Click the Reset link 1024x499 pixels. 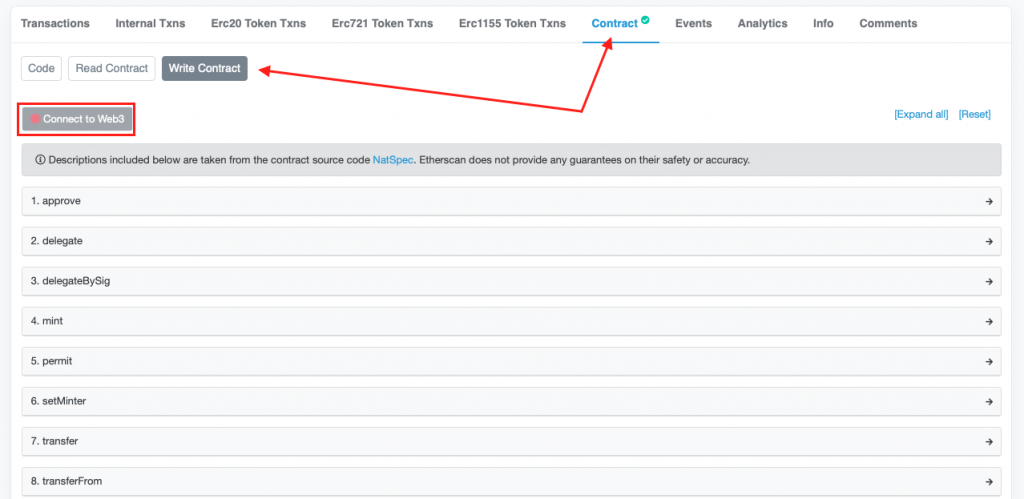click(974, 114)
